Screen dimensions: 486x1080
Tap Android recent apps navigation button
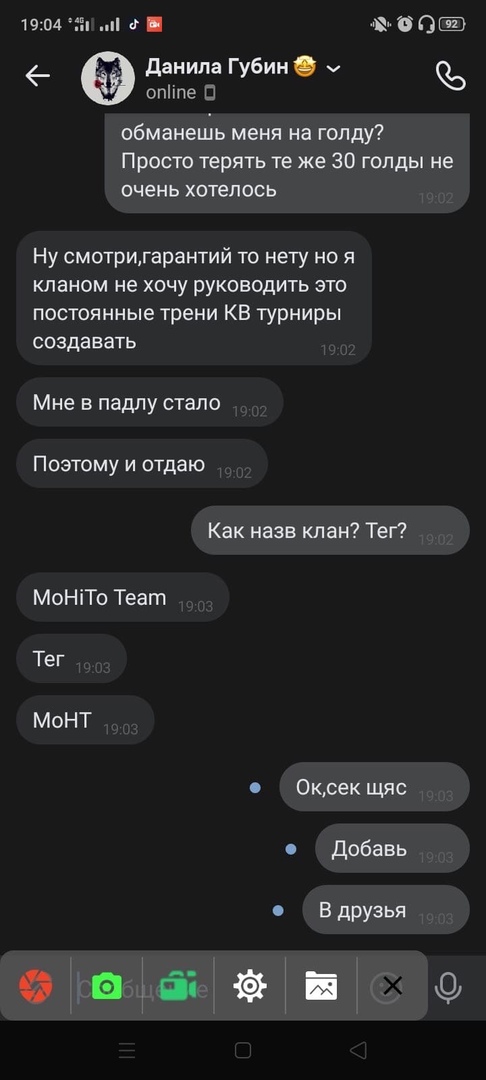pyautogui.click(x=127, y=1050)
